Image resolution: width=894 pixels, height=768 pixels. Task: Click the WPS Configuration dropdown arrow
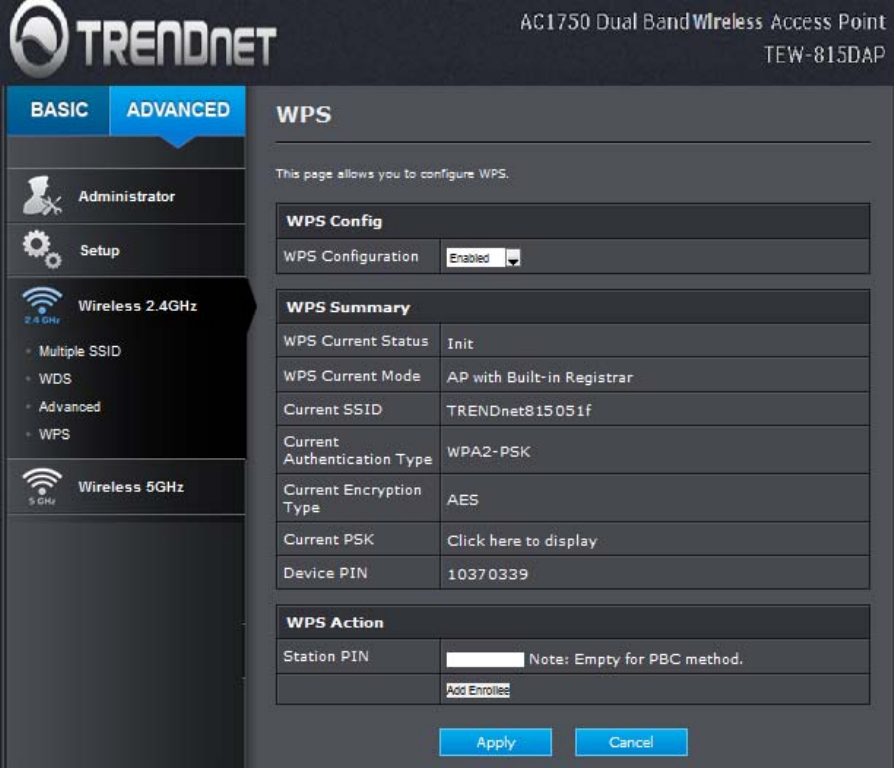click(x=513, y=258)
